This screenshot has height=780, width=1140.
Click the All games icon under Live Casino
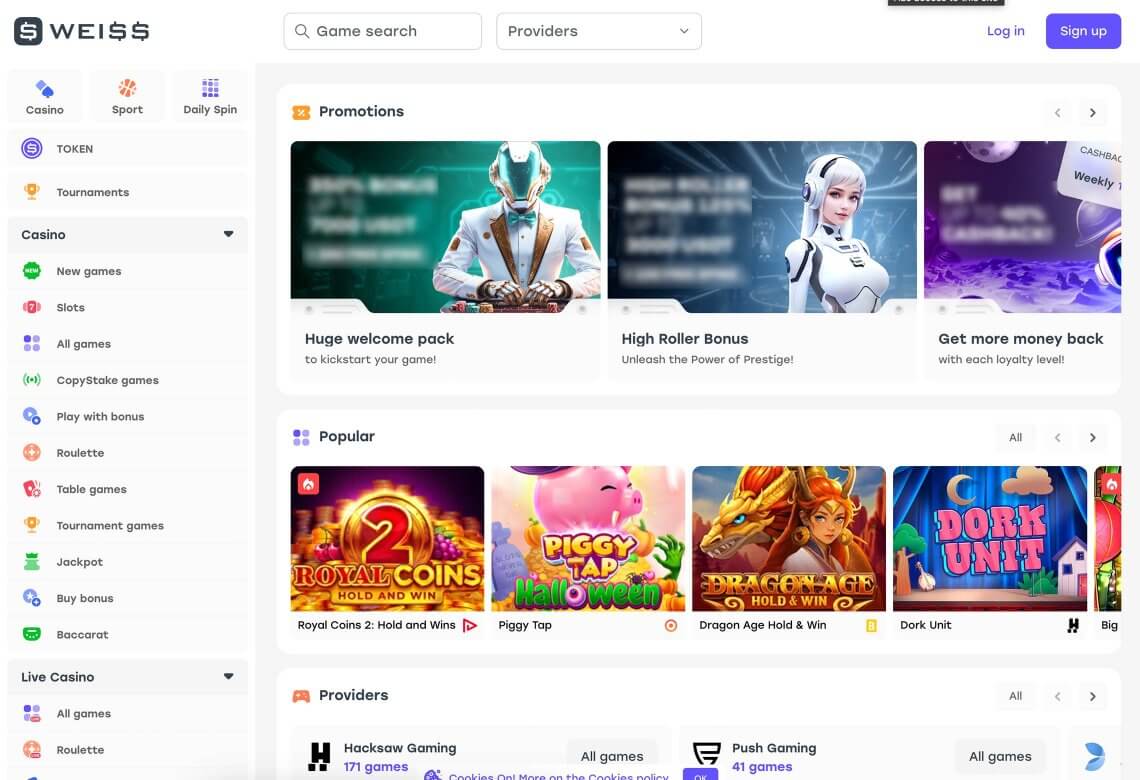[31, 714]
